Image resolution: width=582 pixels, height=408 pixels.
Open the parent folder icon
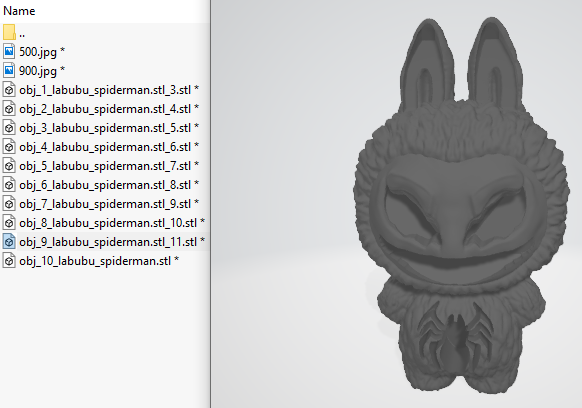pyautogui.click(x=9, y=32)
